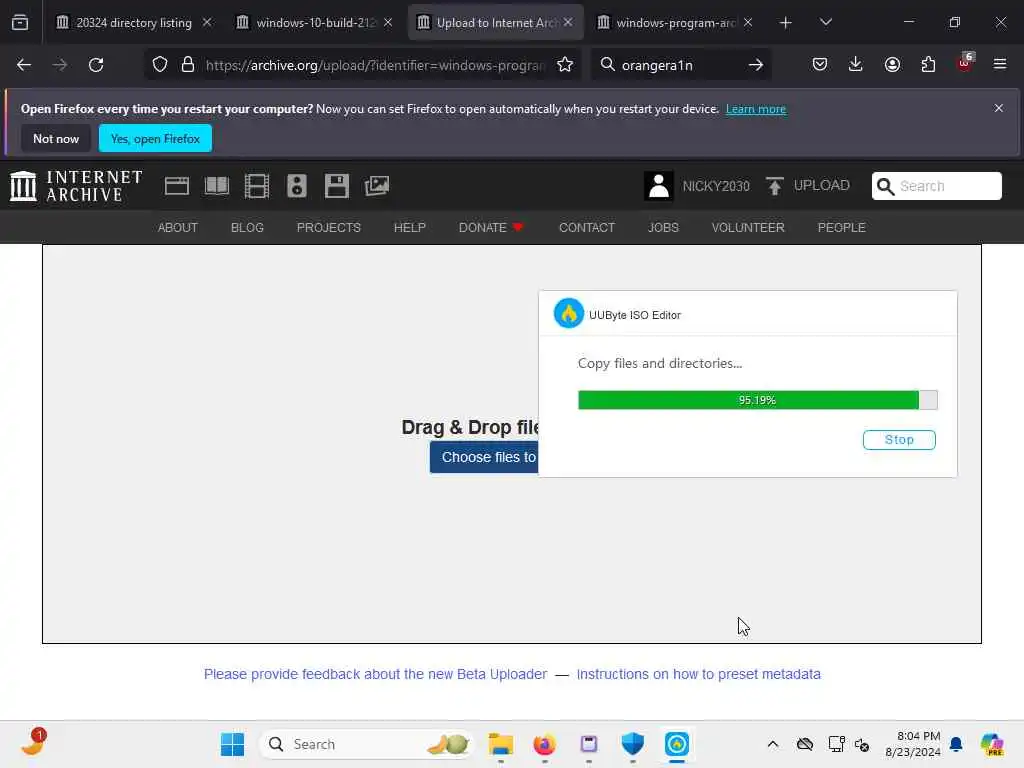
Task: Switch to the 20324 directory listing tab
Action: coord(134,23)
